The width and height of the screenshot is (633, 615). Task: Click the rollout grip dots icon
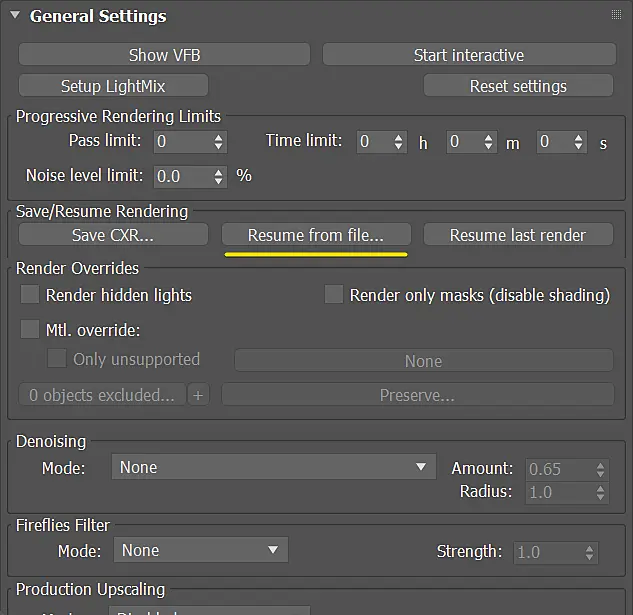pyautogui.click(x=616, y=15)
